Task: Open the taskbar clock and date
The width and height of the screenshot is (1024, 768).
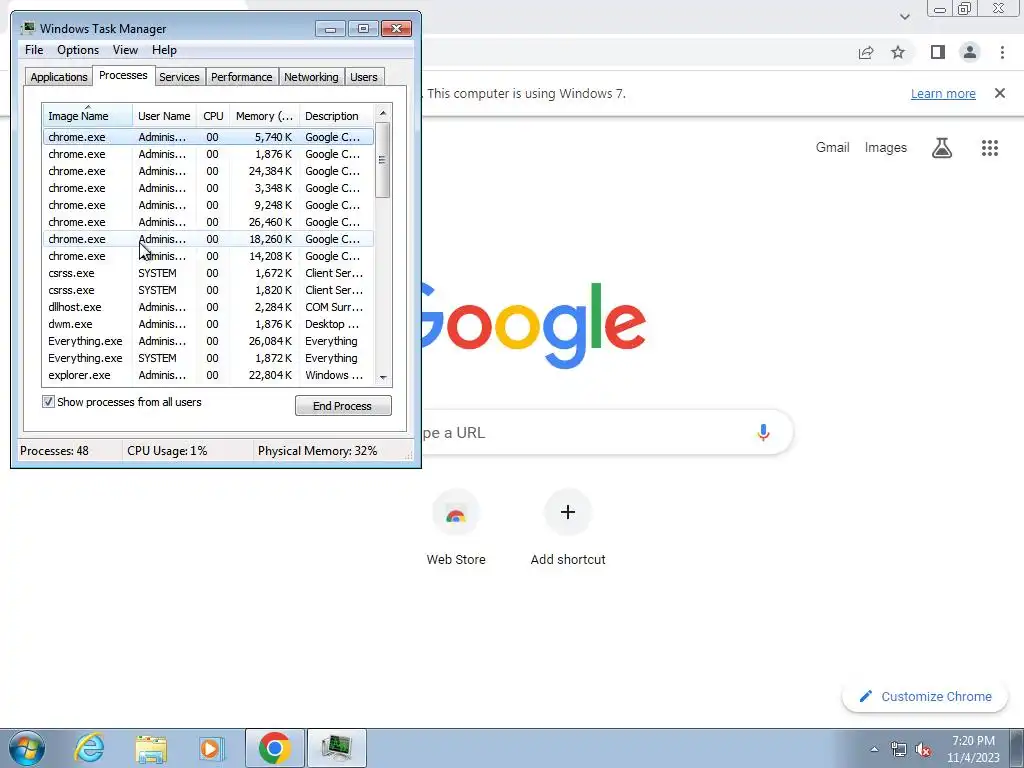Action: [973, 749]
